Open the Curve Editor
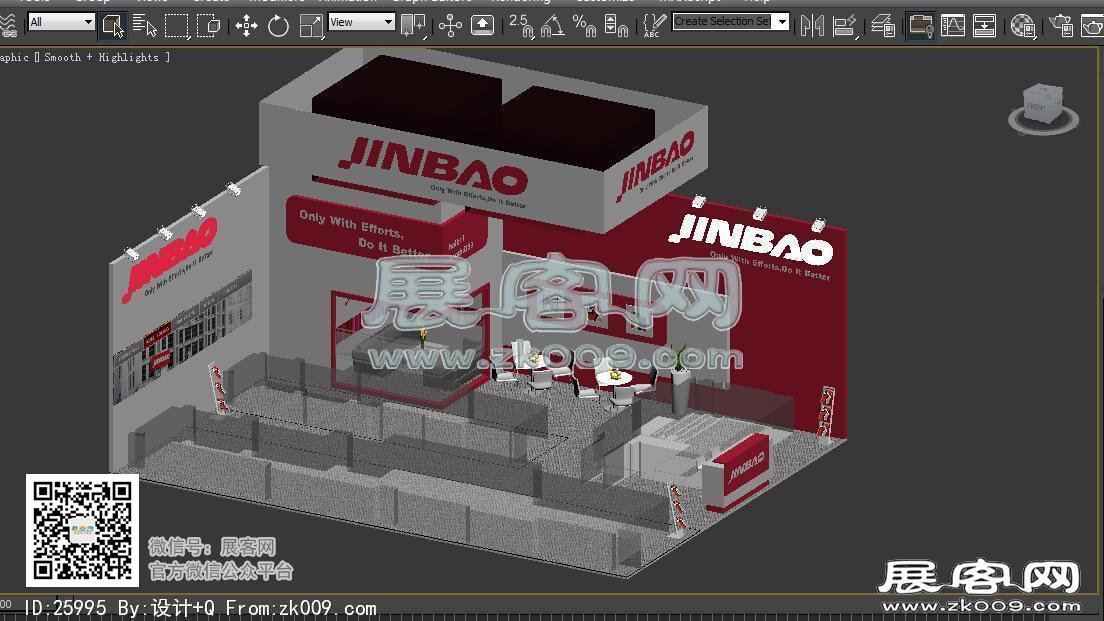 point(953,26)
